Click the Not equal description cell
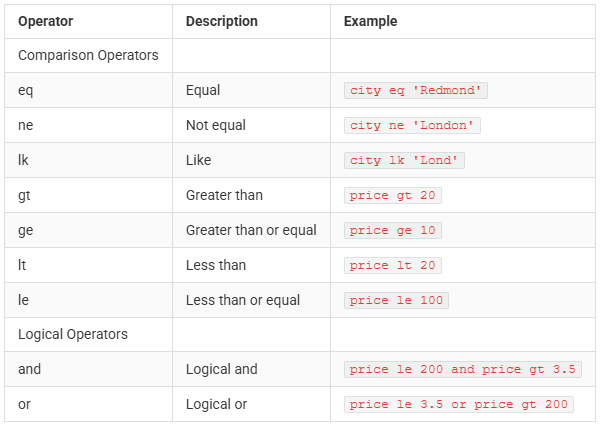 (x=252, y=125)
